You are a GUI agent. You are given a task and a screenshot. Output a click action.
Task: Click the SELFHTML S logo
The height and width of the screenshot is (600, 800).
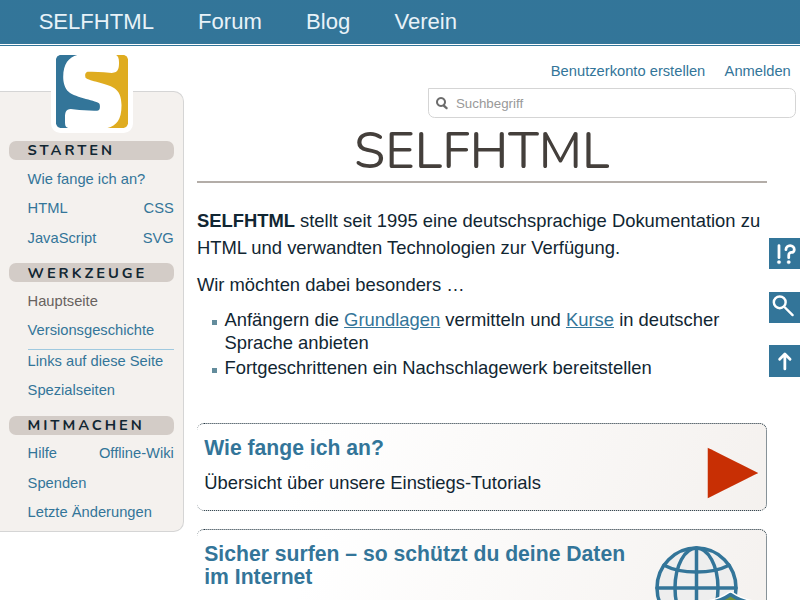(92, 92)
